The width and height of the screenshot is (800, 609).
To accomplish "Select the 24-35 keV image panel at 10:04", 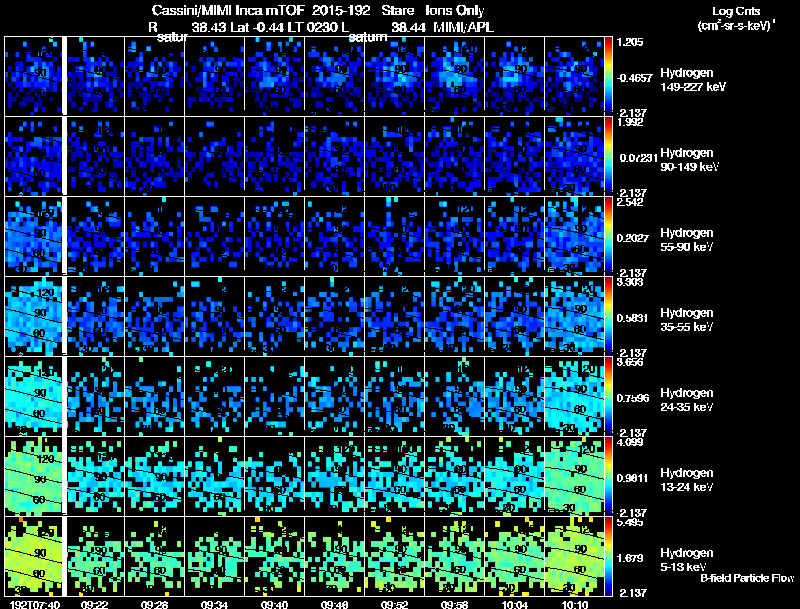I will coord(514,396).
